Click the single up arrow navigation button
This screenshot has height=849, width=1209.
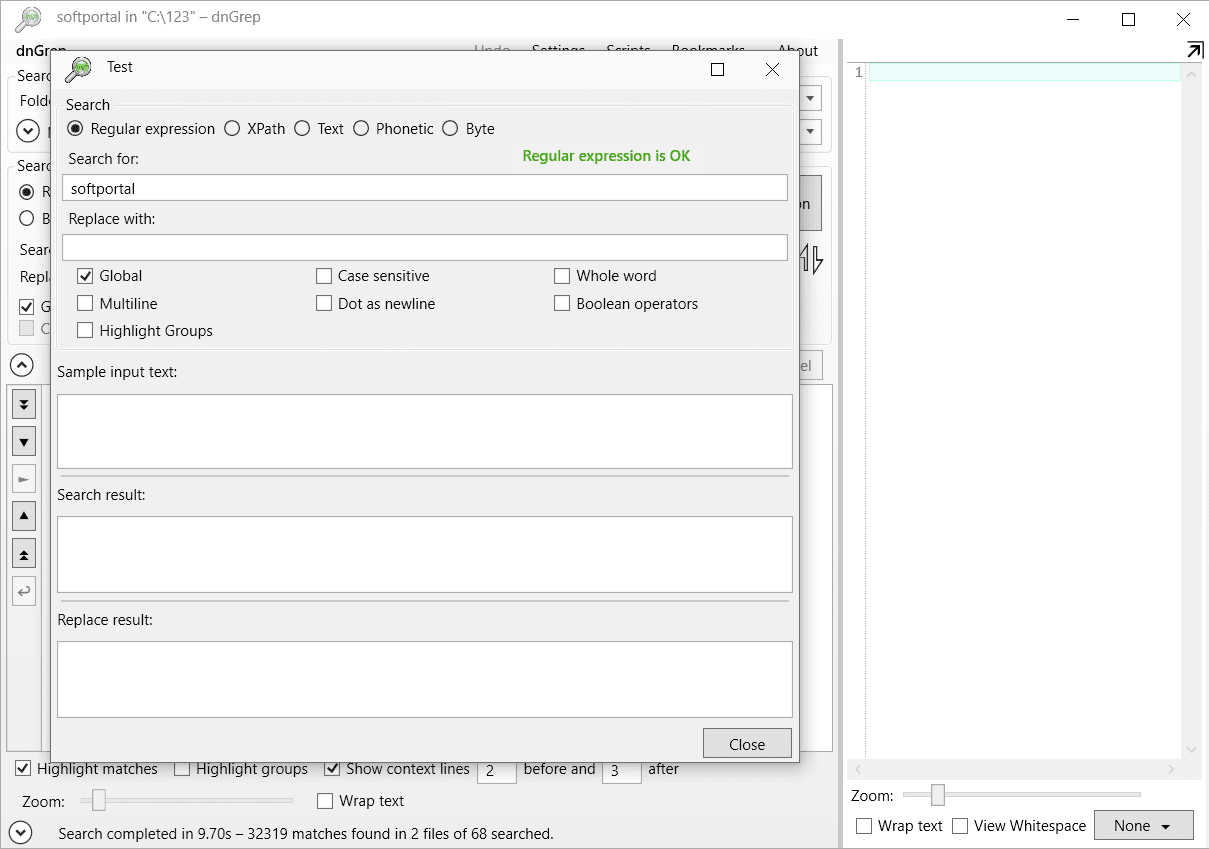(24, 516)
